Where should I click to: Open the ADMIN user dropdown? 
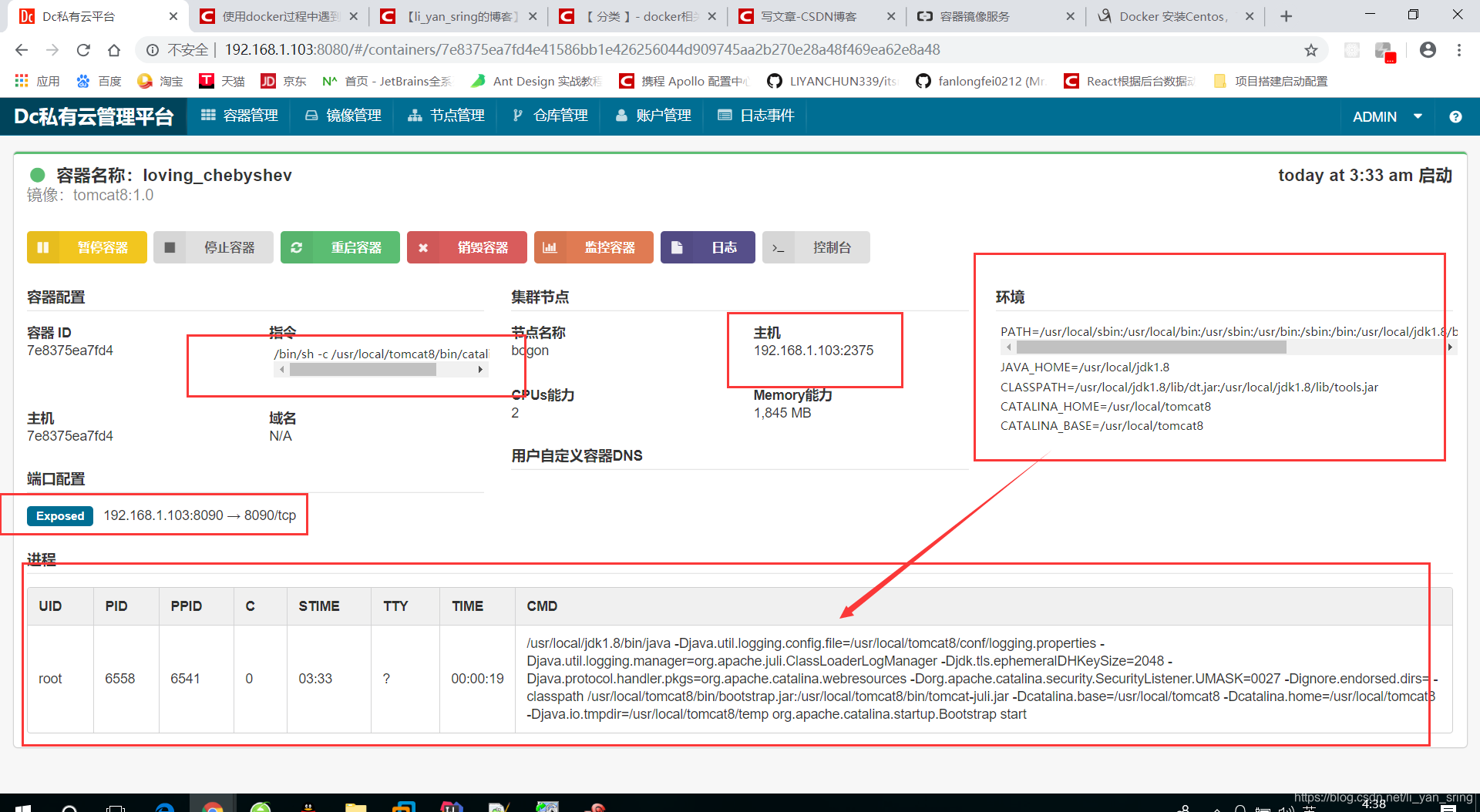click(1387, 116)
